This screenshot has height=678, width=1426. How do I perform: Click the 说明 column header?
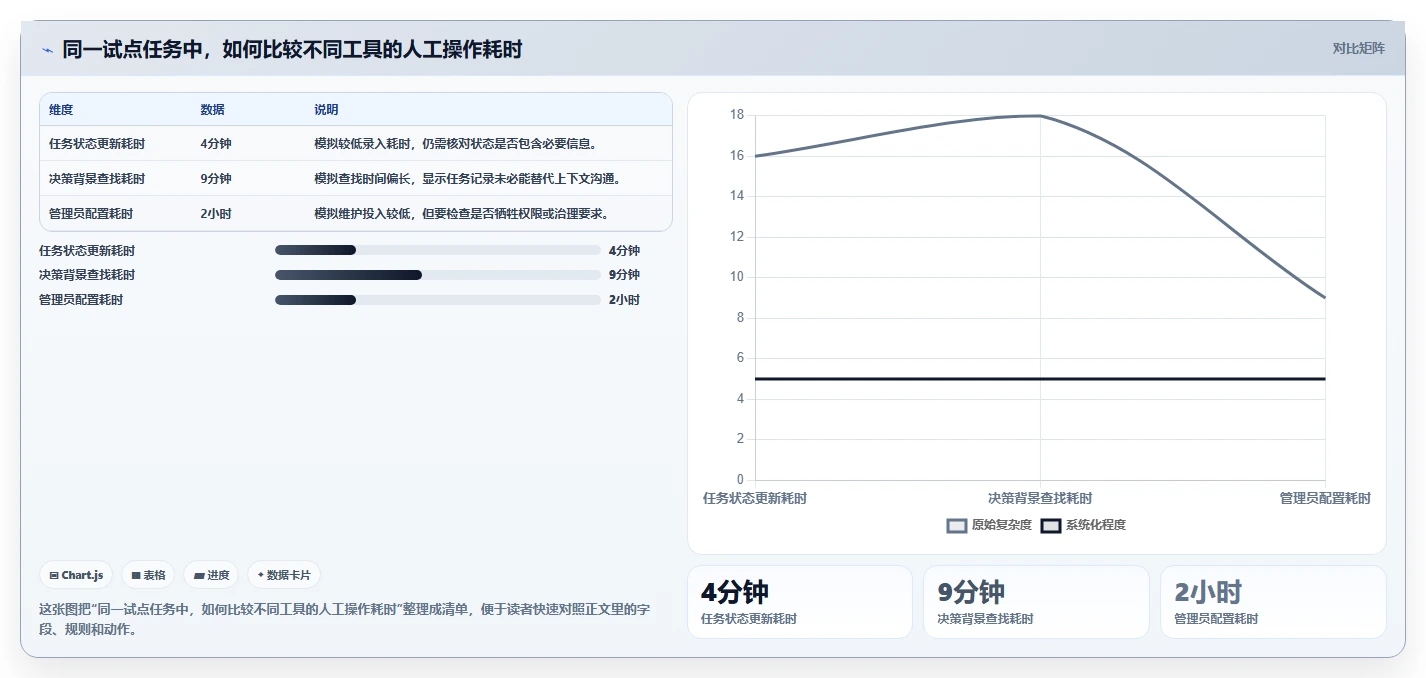pos(326,110)
